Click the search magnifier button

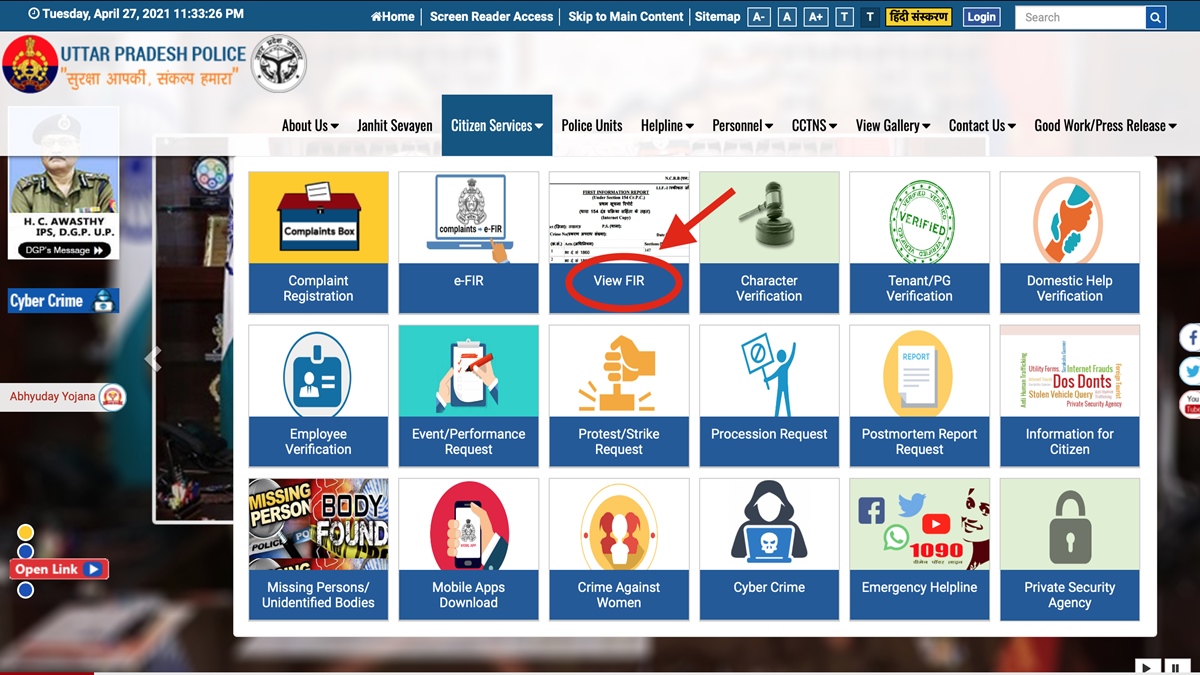[1156, 17]
